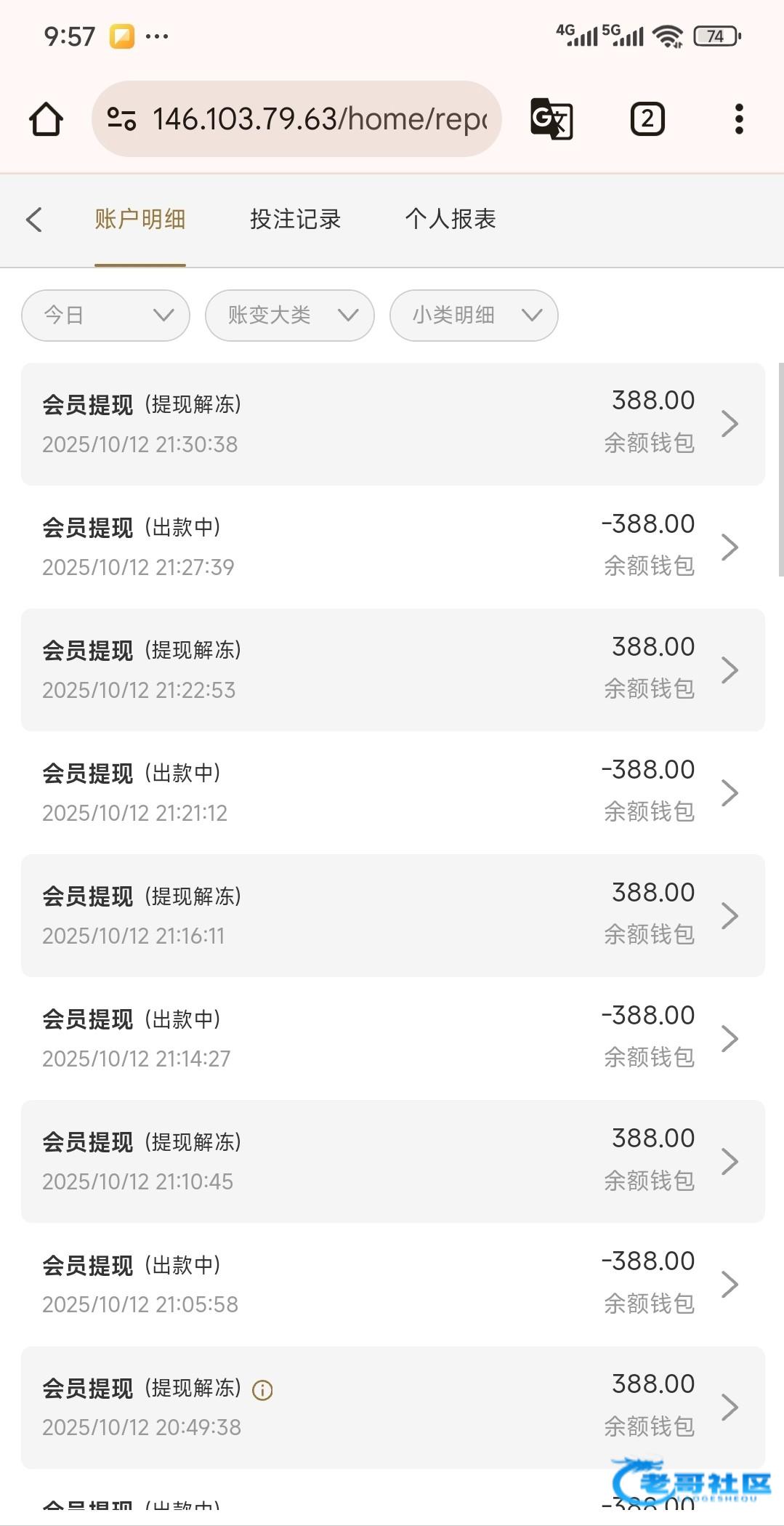Open the 账变大类 category dropdown
Viewport: 784px width, 1526px height.
[x=289, y=316]
